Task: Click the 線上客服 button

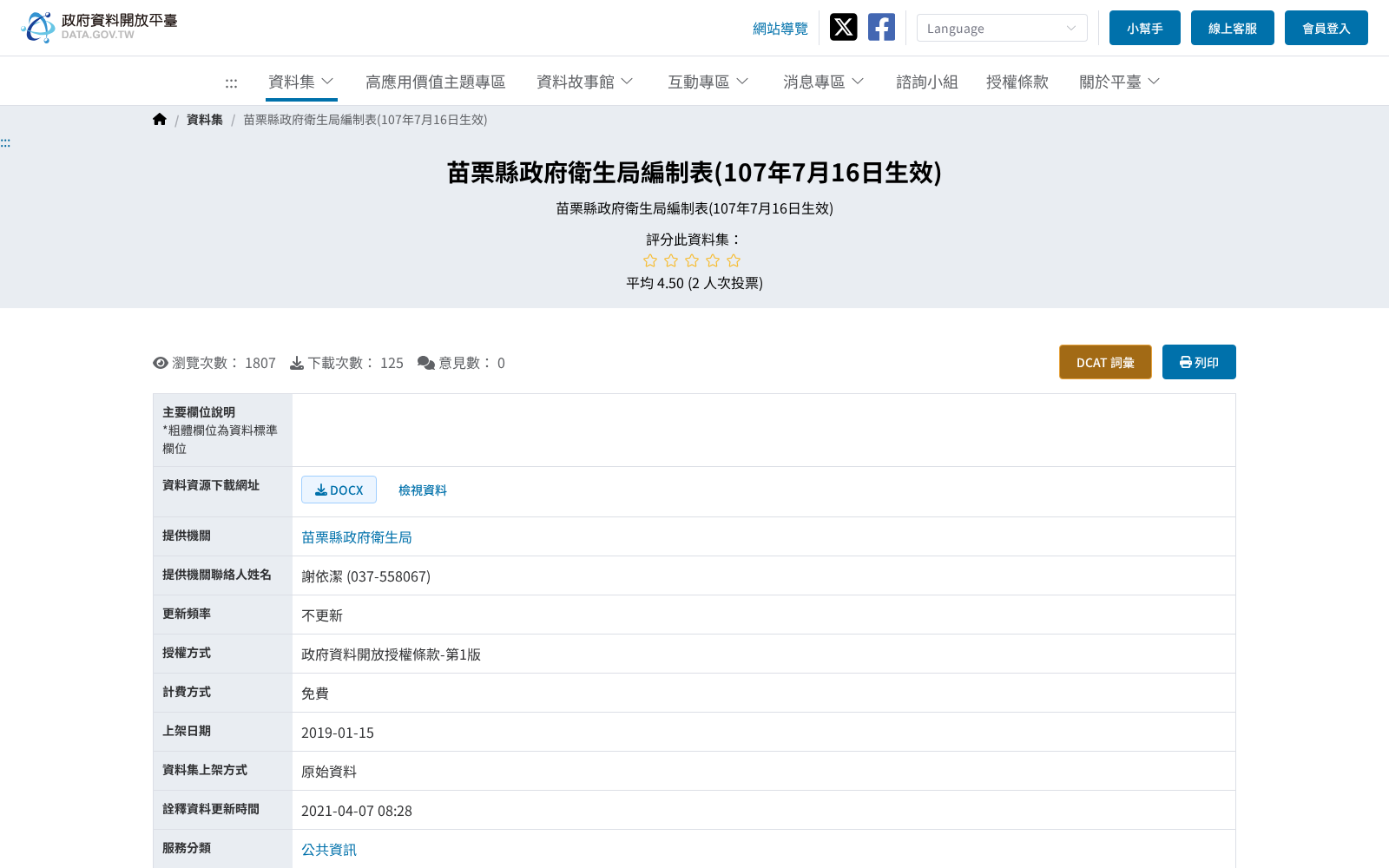Action: click(1233, 28)
